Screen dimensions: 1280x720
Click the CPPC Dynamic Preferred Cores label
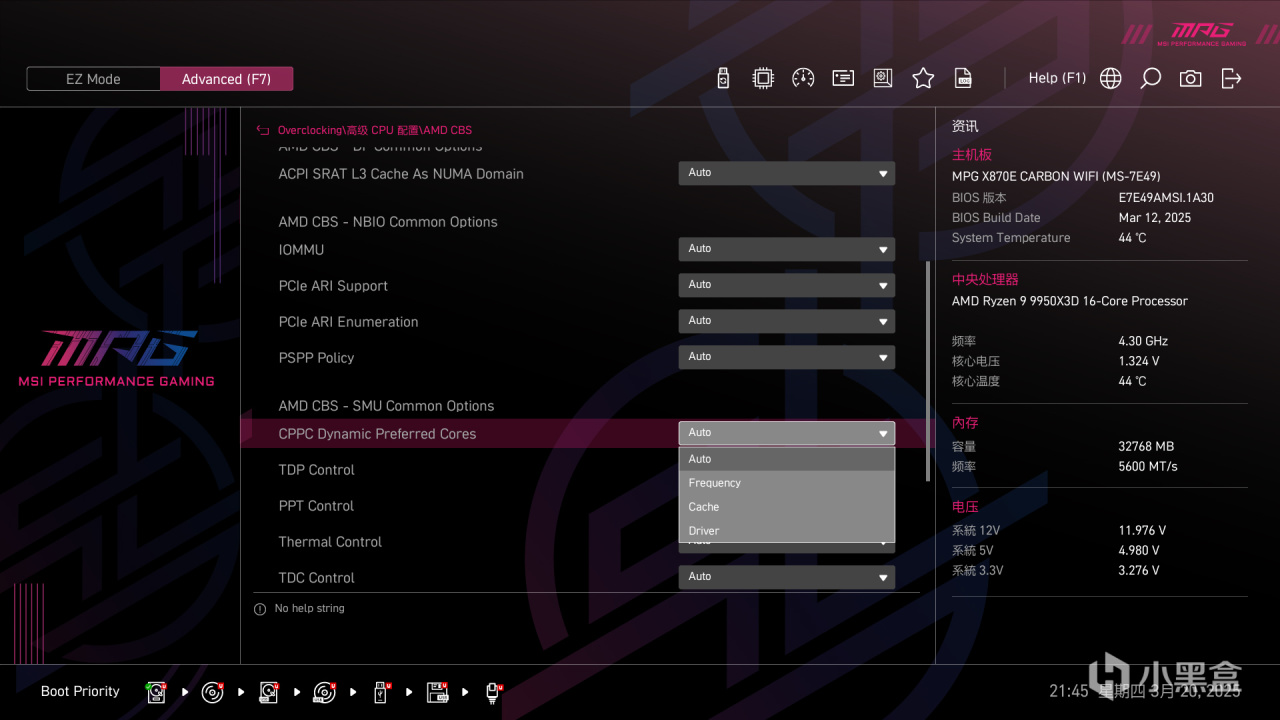pyautogui.click(x=378, y=434)
